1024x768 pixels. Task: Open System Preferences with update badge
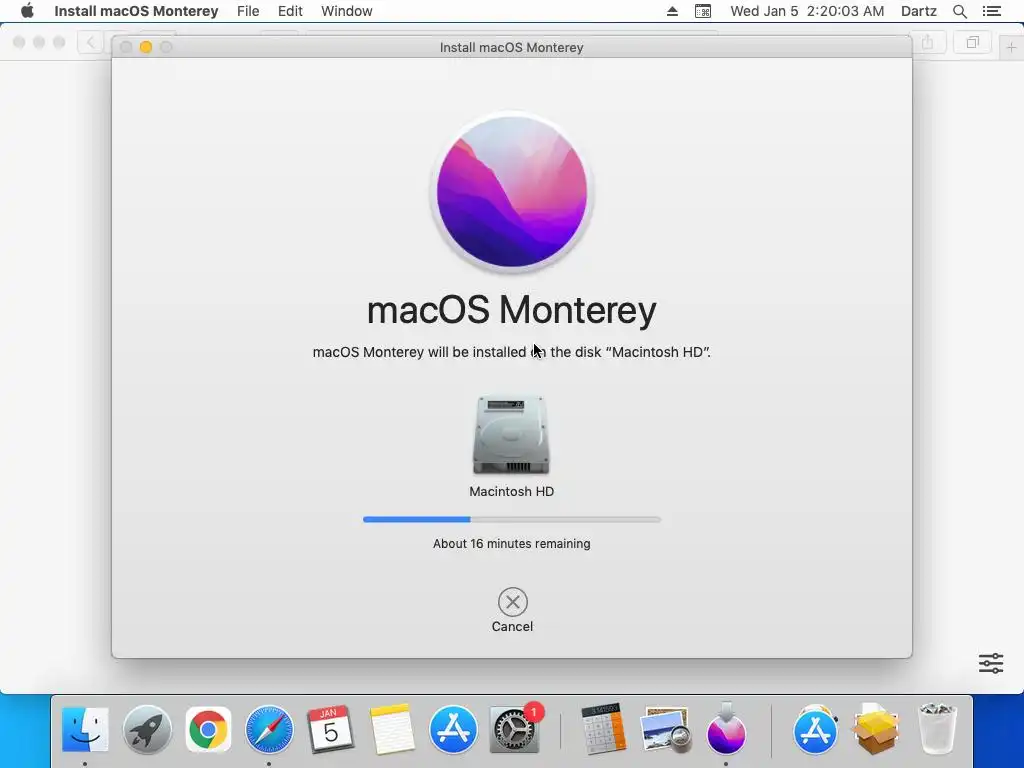515,729
